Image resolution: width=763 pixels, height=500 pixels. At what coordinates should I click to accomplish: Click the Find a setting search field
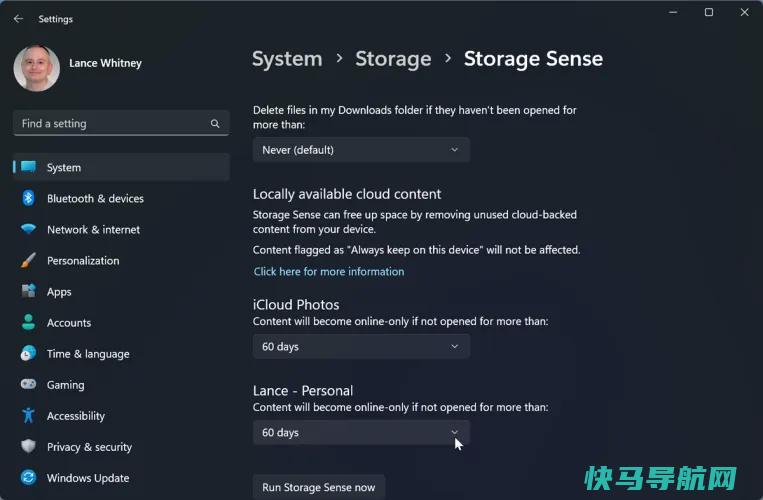click(122, 124)
